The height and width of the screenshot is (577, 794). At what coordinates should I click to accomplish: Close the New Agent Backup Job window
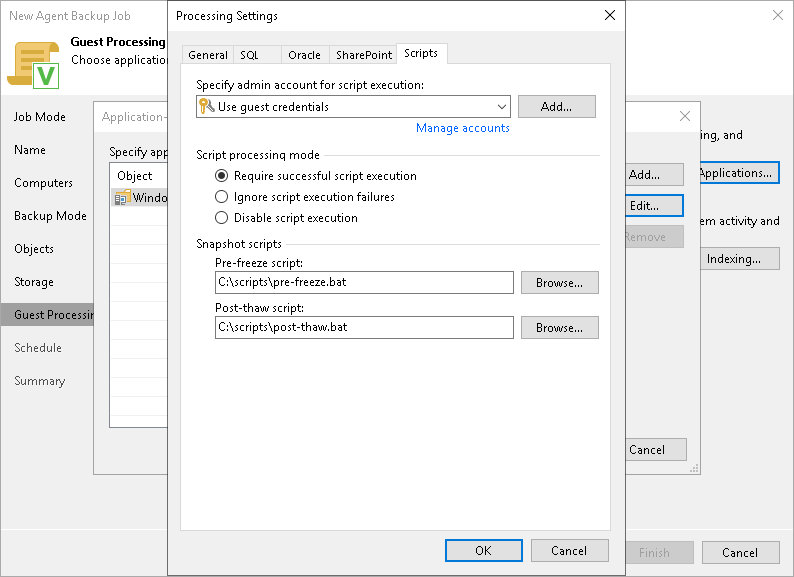coord(778,15)
